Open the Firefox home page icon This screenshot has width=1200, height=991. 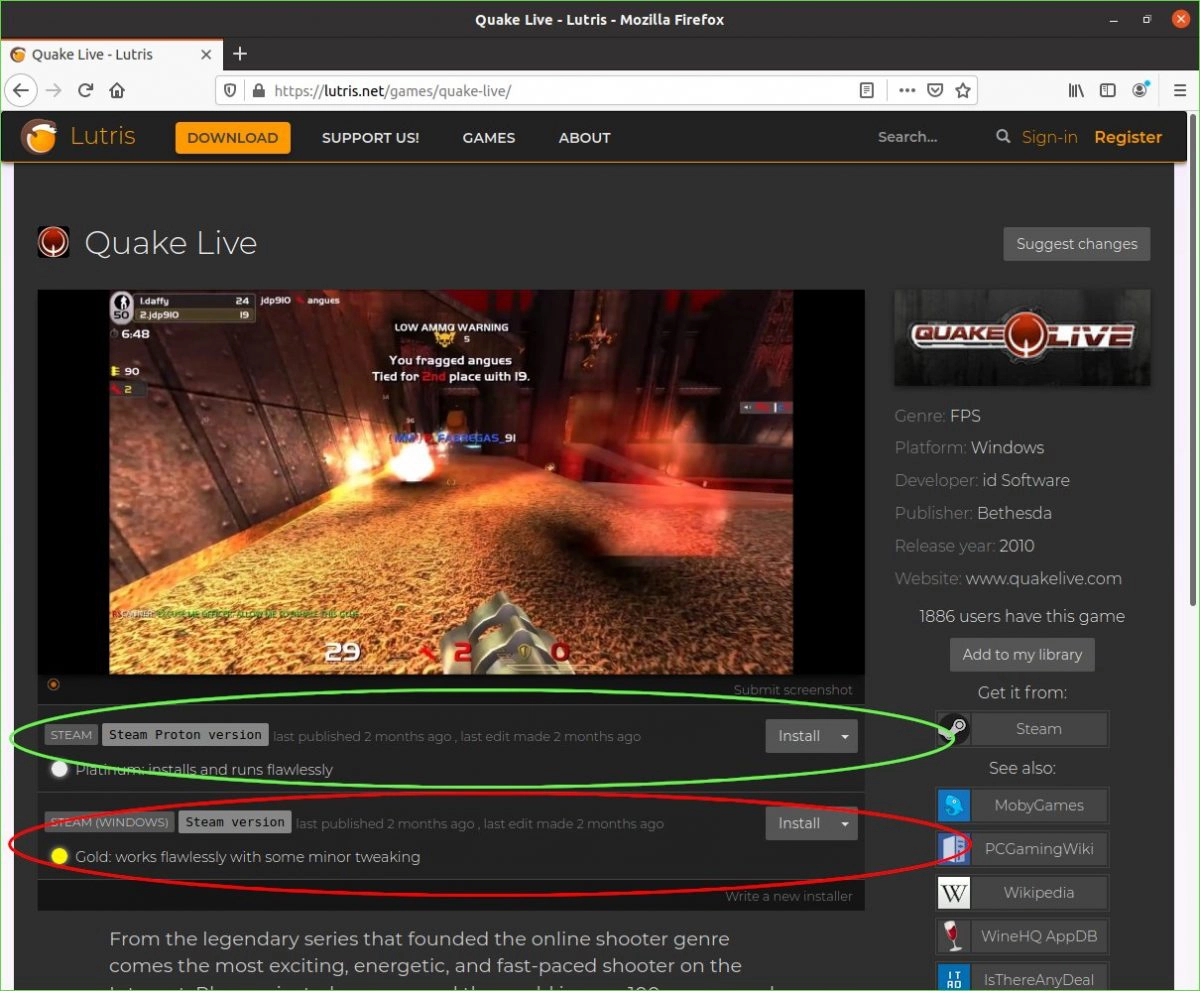point(117,90)
